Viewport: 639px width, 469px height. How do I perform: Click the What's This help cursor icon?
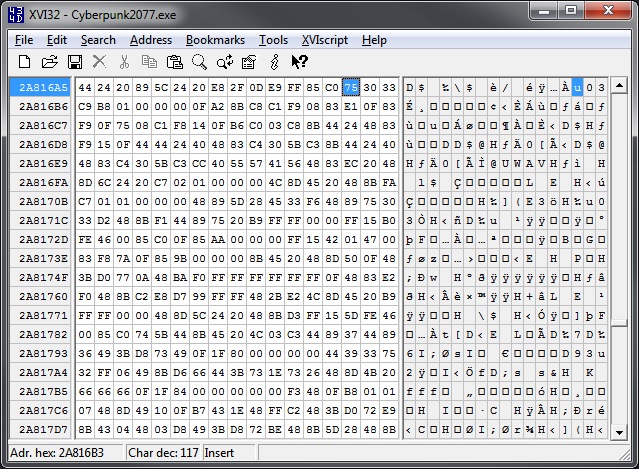pyautogui.click(x=300, y=62)
